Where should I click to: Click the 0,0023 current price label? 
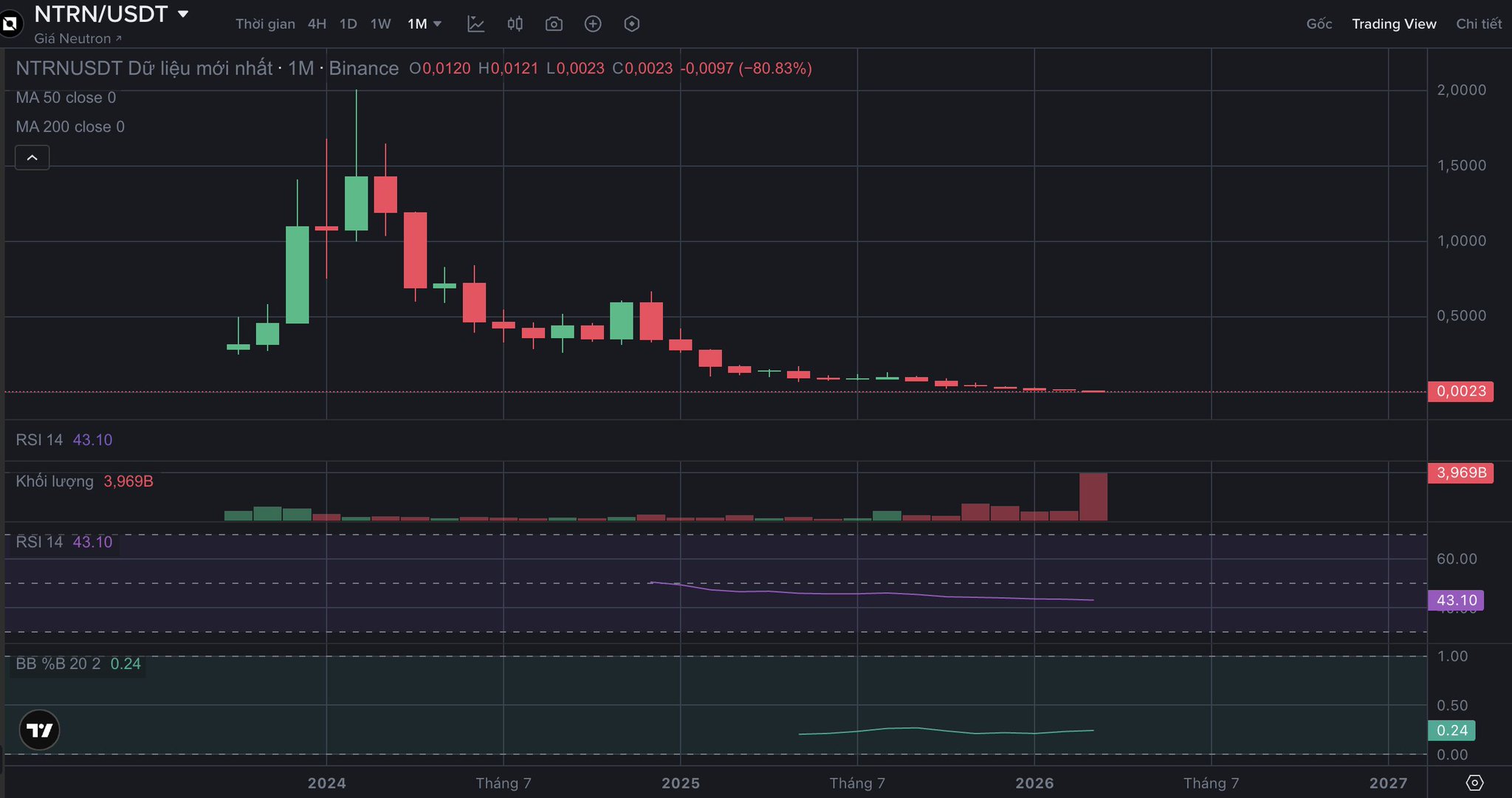pos(1460,391)
